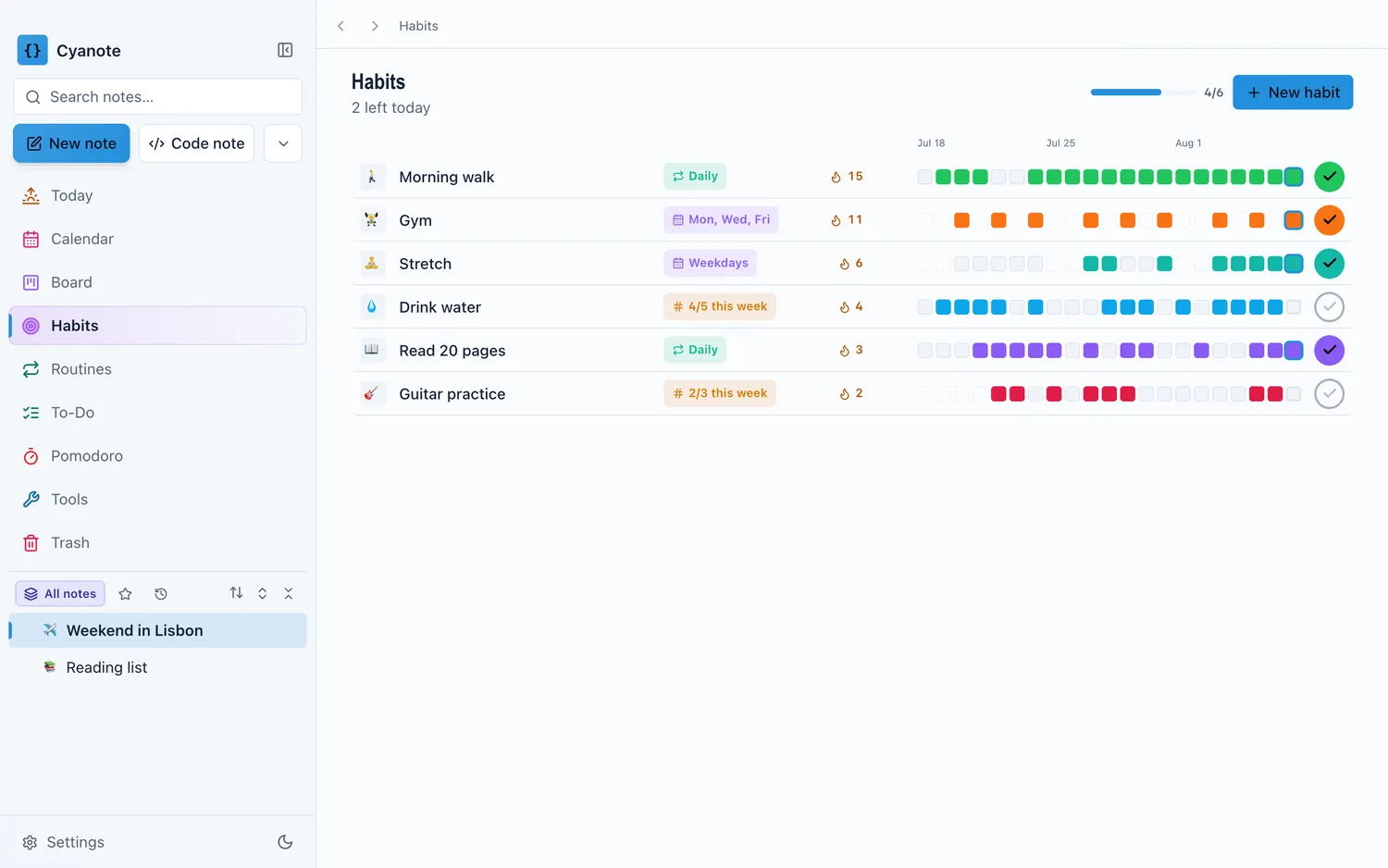
Task: Click the Habits breadcrumb label
Action: (x=418, y=26)
